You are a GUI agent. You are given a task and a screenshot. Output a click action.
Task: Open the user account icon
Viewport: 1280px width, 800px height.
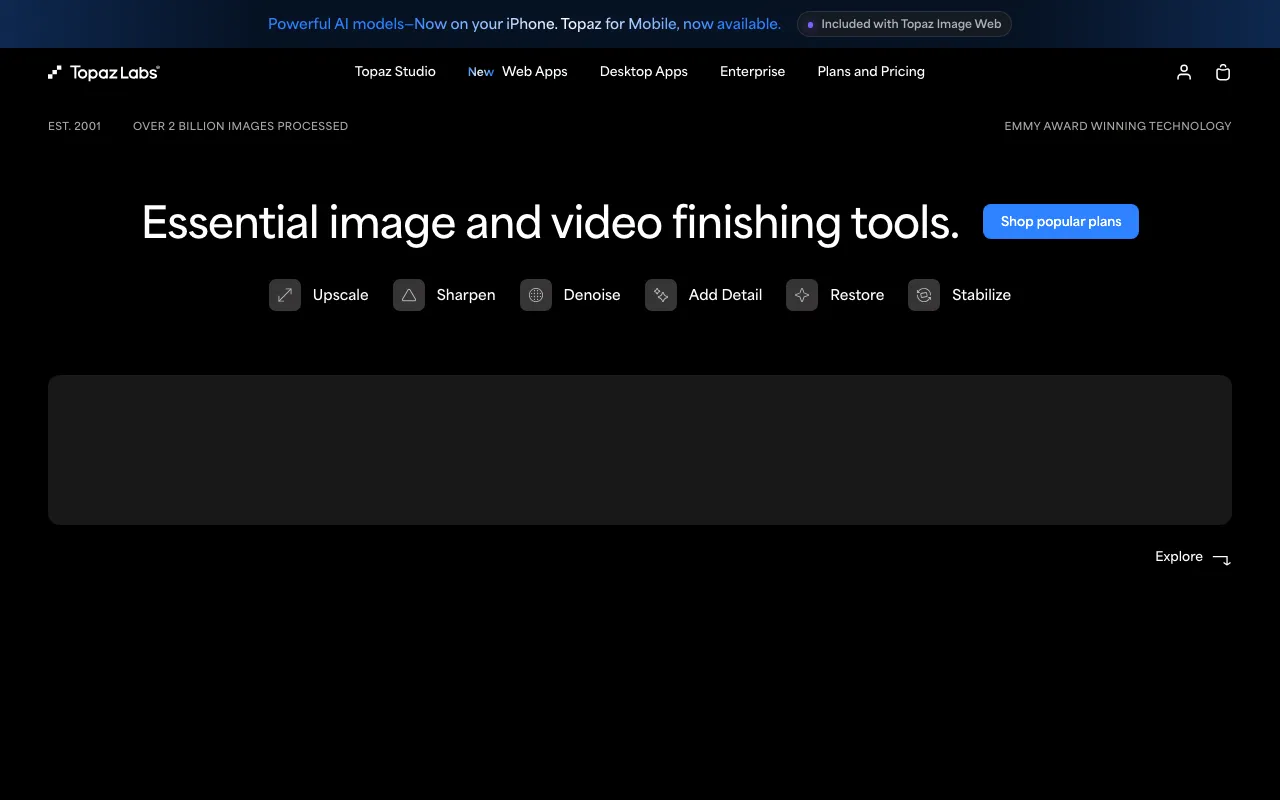[x=1184, y=72]
